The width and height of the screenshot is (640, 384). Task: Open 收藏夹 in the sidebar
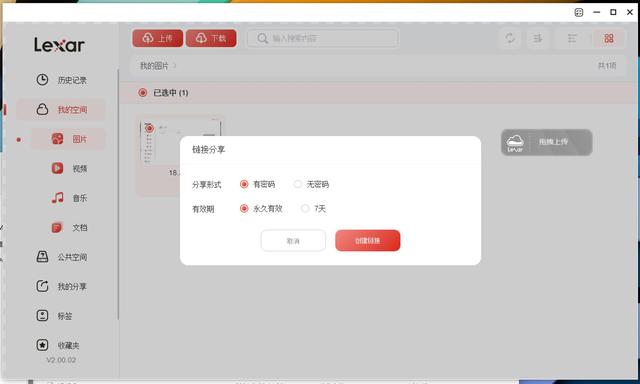(x=61, y=345)
